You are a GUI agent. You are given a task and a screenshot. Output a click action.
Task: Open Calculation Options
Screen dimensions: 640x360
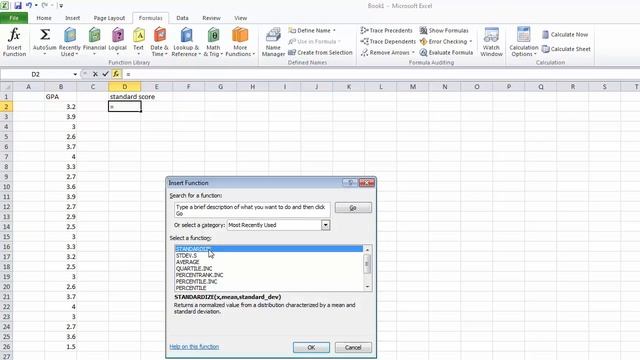[524, 42]
